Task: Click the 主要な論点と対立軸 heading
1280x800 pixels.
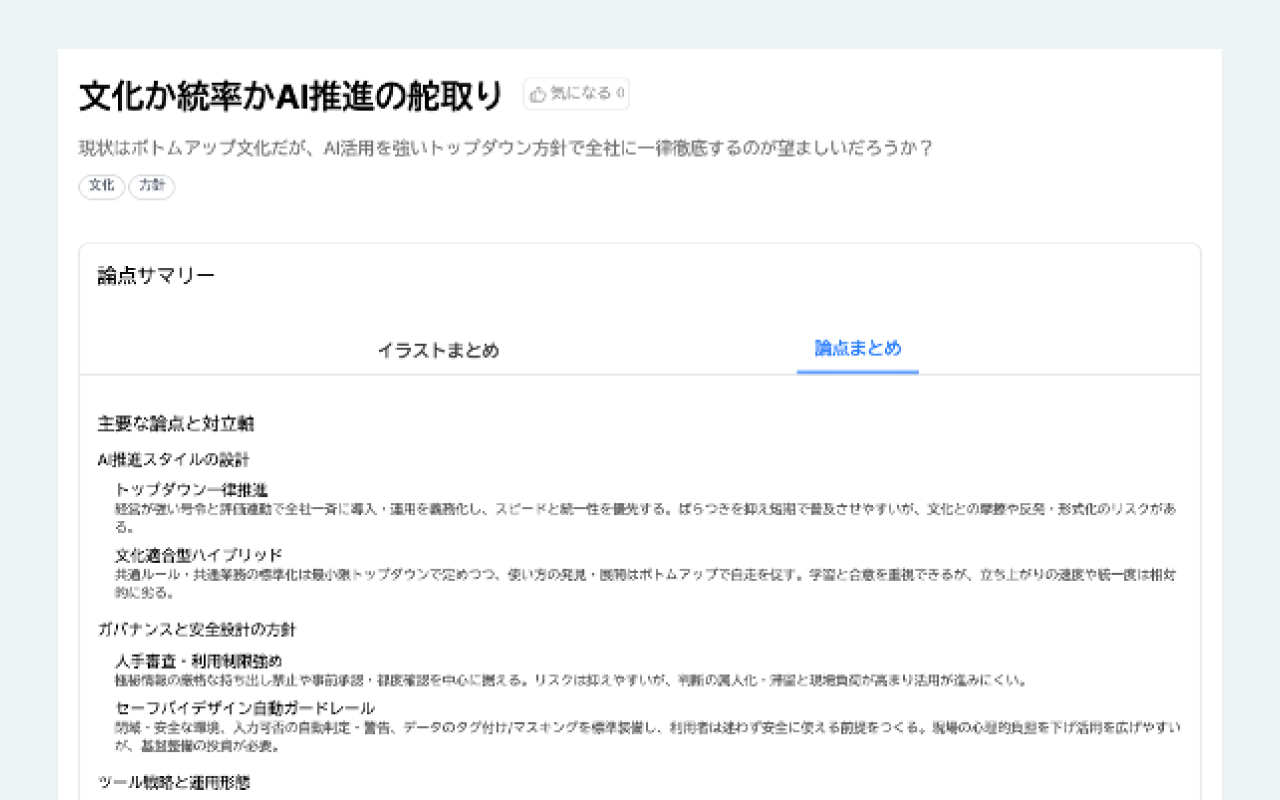Action: [x=176, y=424]
